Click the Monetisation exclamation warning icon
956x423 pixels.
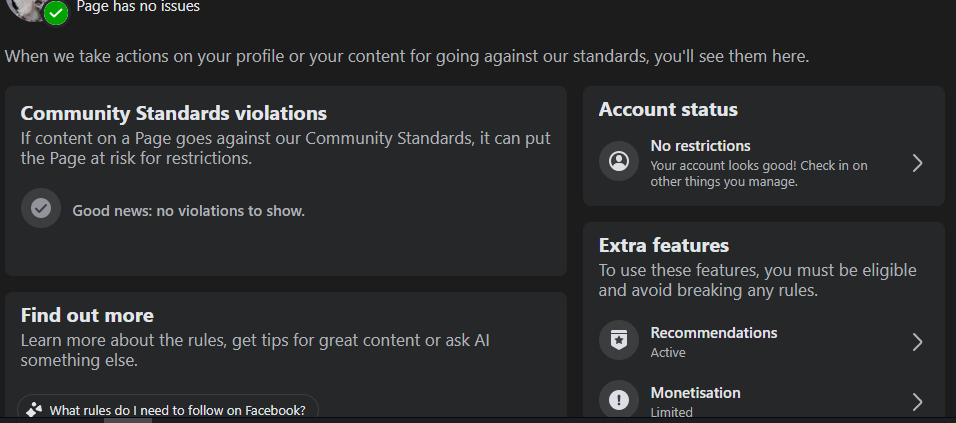pyautogui.click(x=619, y=400)
